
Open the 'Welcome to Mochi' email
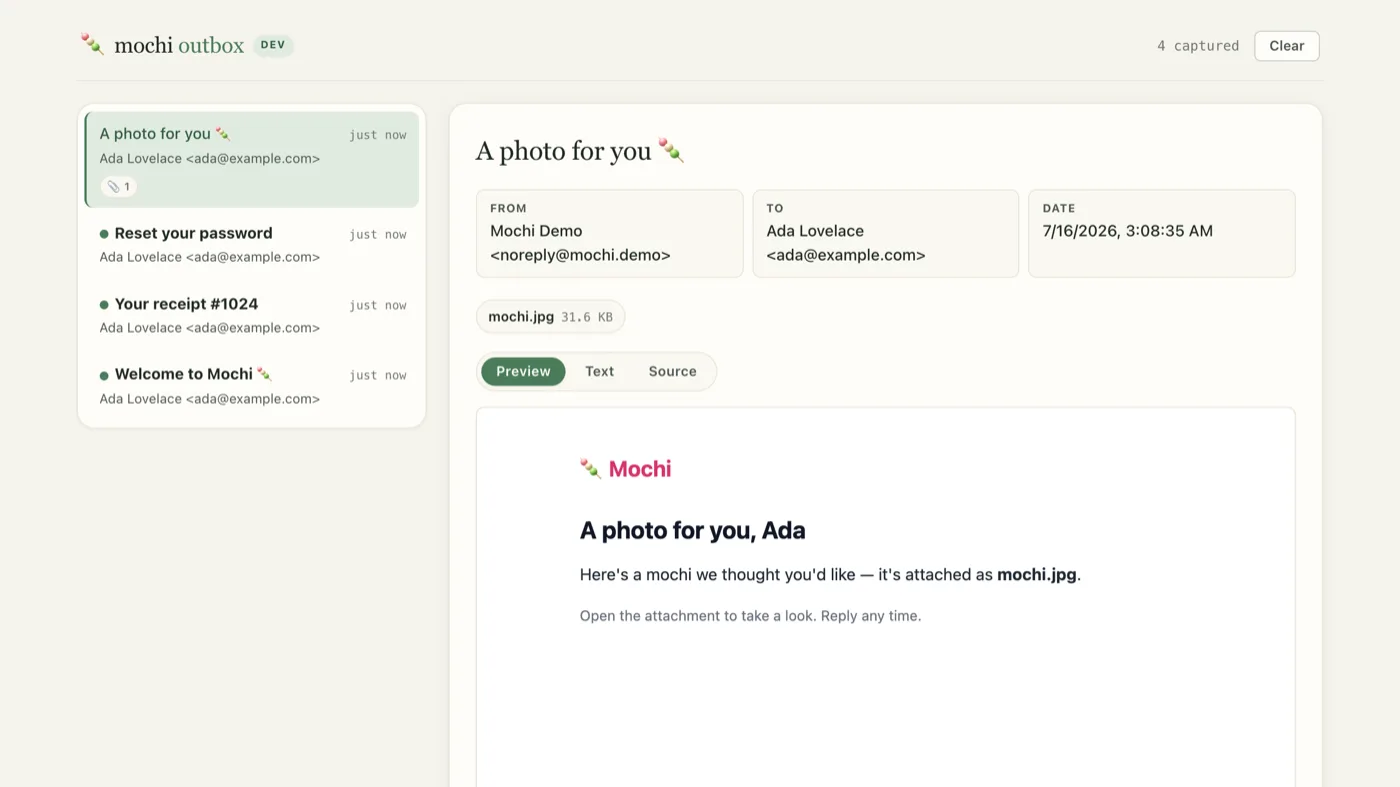pyautogui.click(x=252, y=386)
